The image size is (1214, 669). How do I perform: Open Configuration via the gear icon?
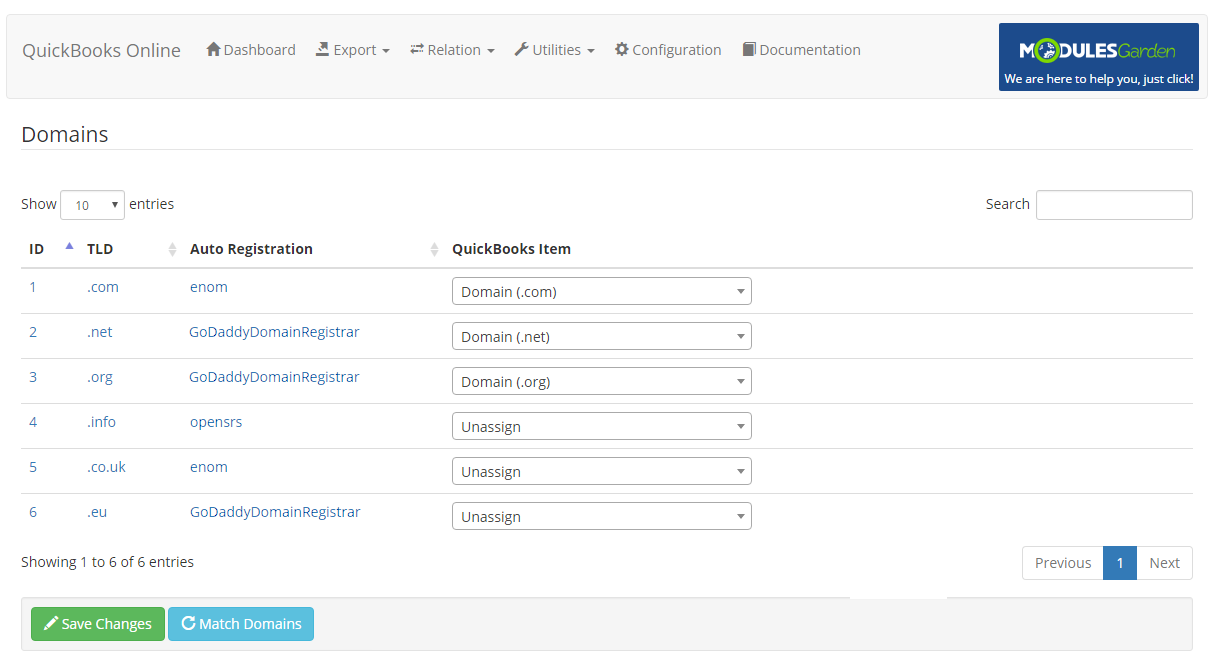[620, 49]
